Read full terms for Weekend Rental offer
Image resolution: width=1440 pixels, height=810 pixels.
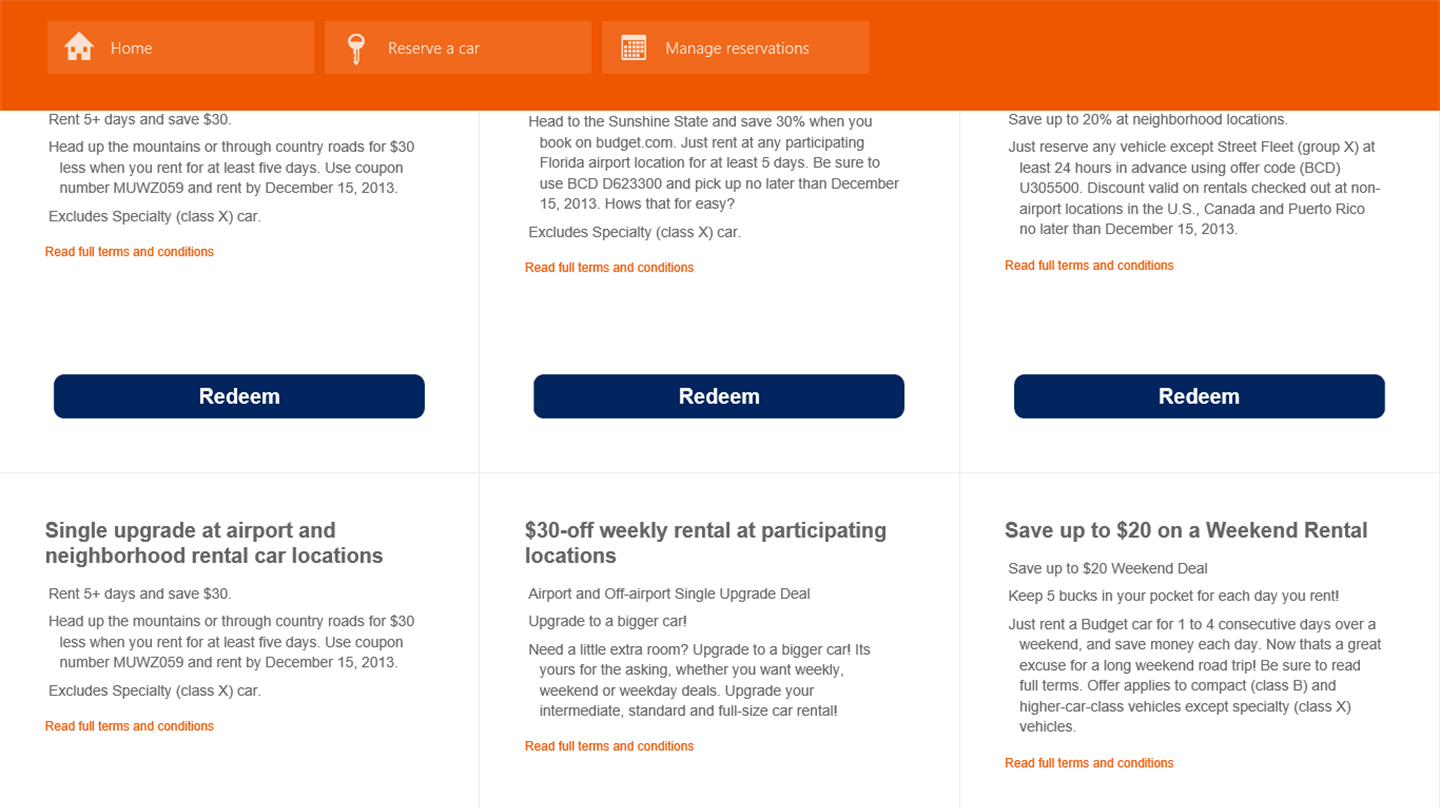tap(1089, 763)
